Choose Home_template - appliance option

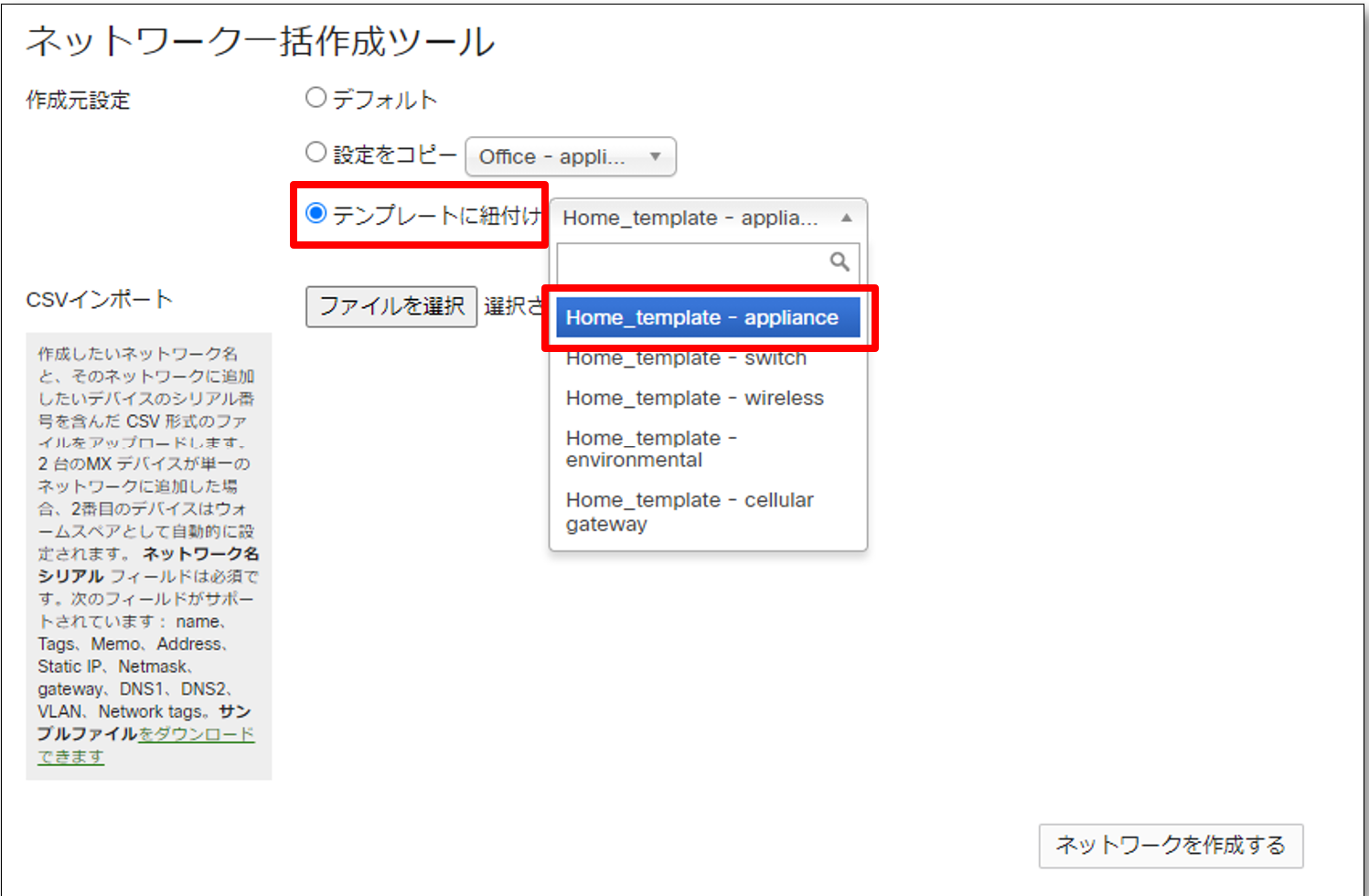tap(708, 317)
